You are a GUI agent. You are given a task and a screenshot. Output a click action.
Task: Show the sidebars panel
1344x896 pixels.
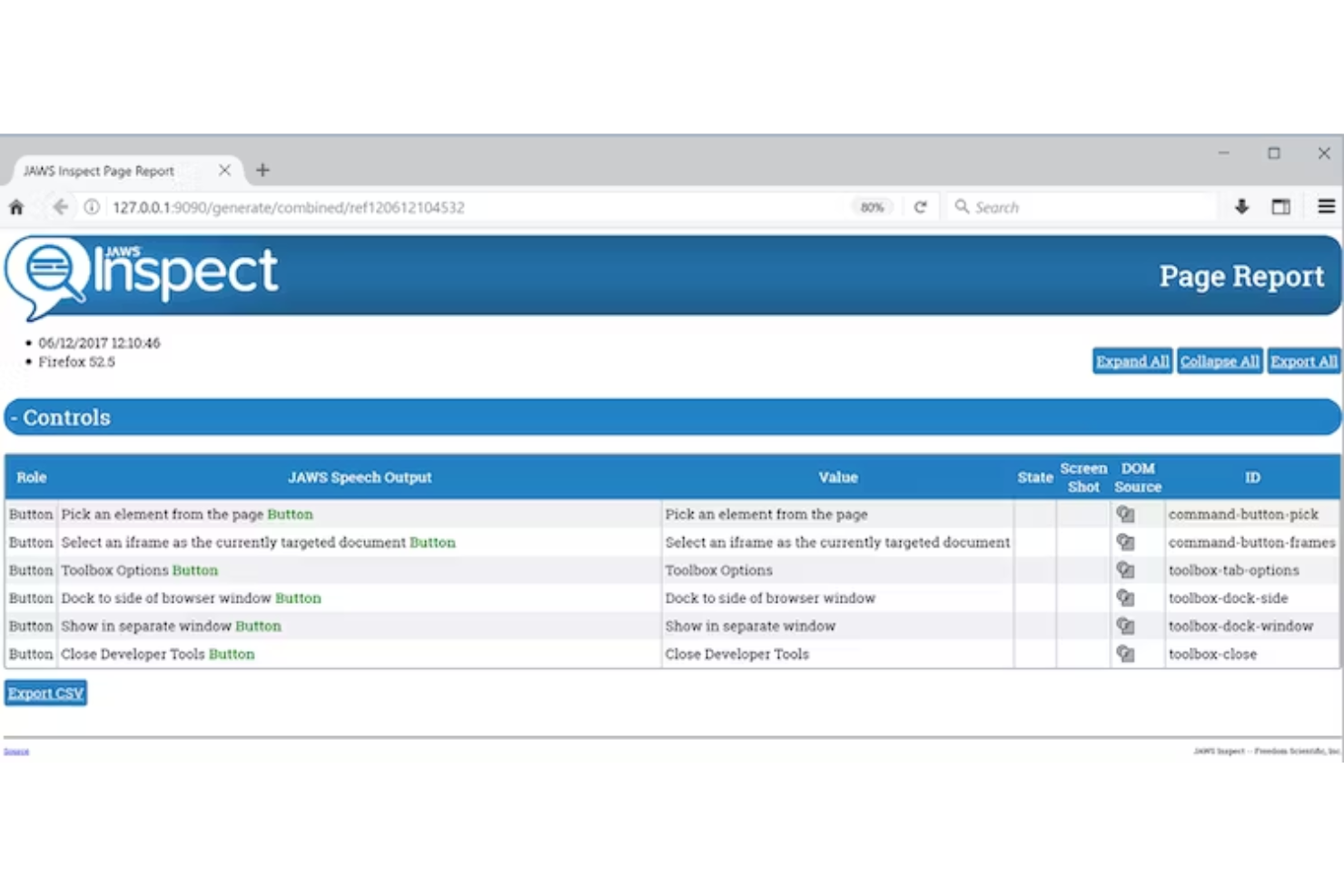pyautogui.click(x=1281, y=207)
